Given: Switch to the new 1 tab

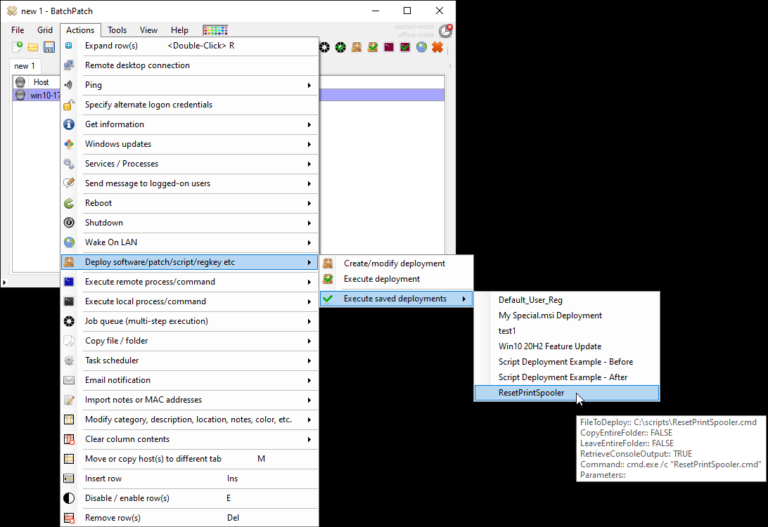Looking at the screenshot, I should coord(24,66).
